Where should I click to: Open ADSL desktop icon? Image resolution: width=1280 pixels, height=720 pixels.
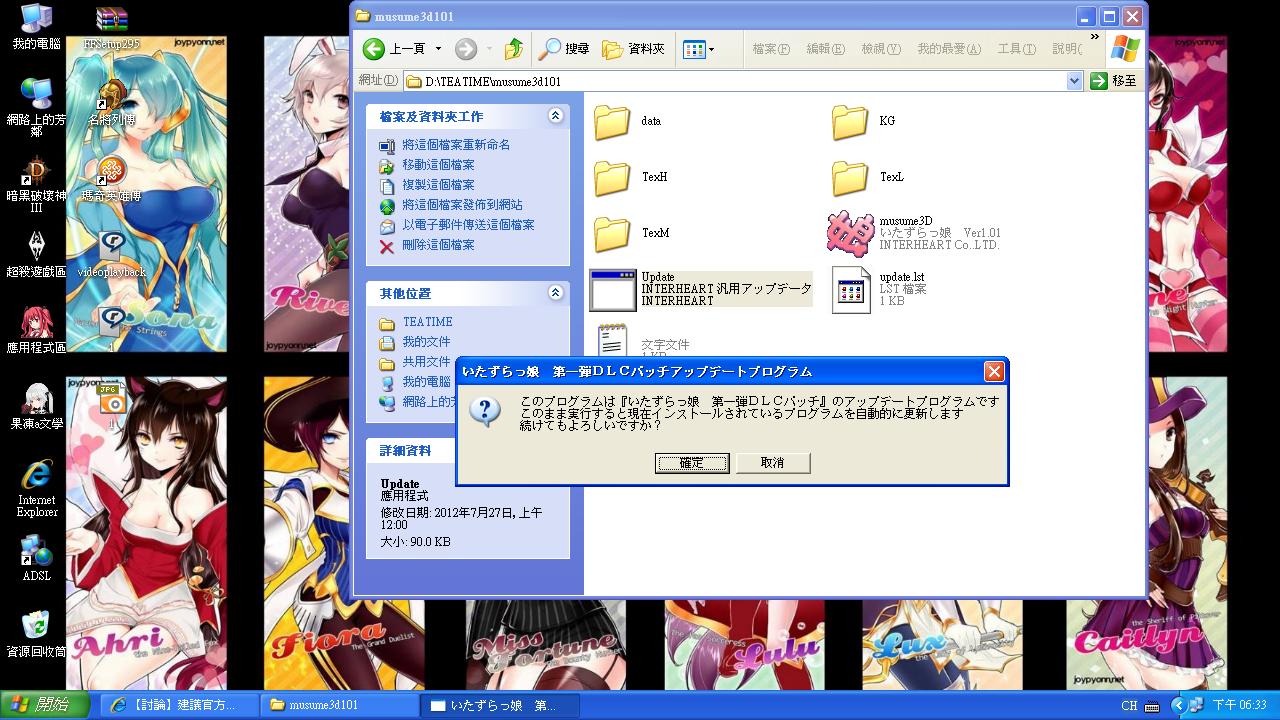pyautogui.click(x=36, y=558)
